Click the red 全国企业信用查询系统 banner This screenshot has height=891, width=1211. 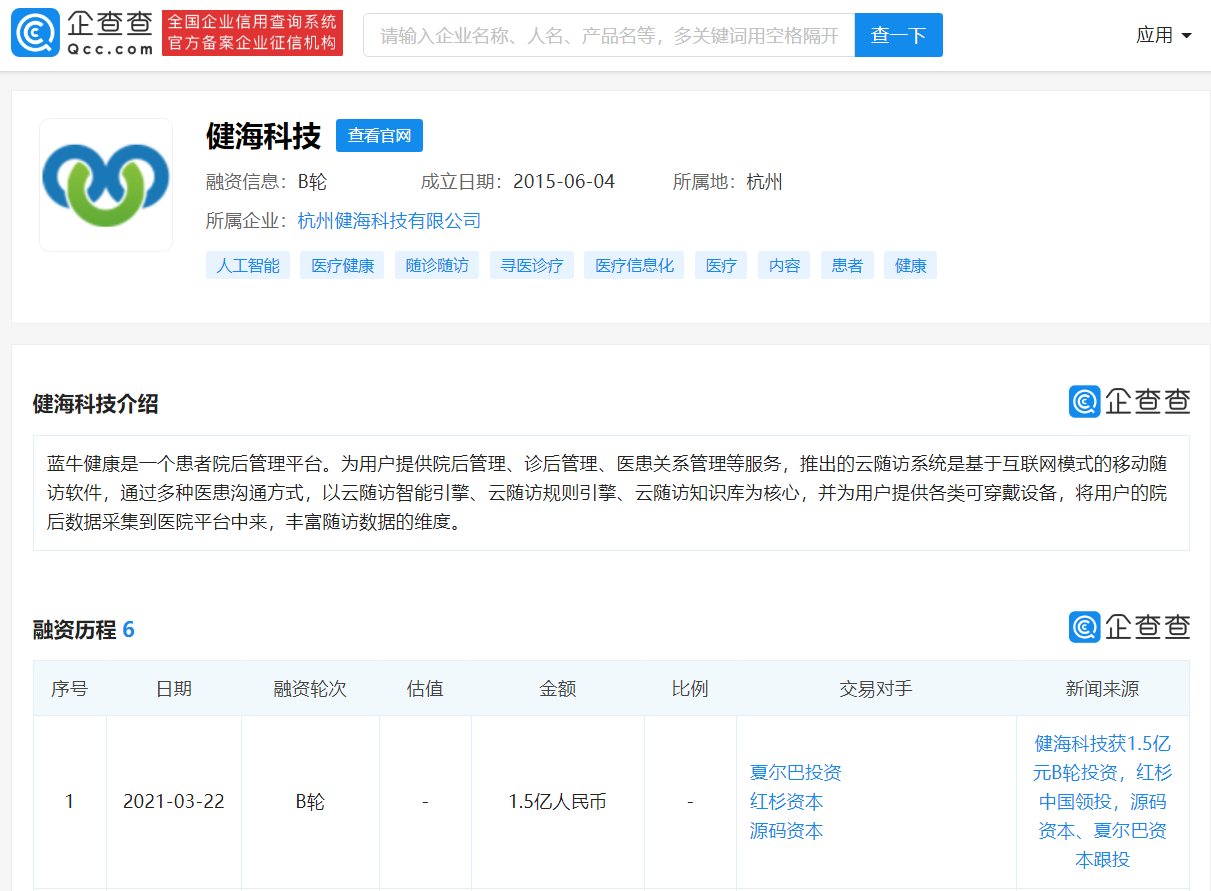[252, 33]
